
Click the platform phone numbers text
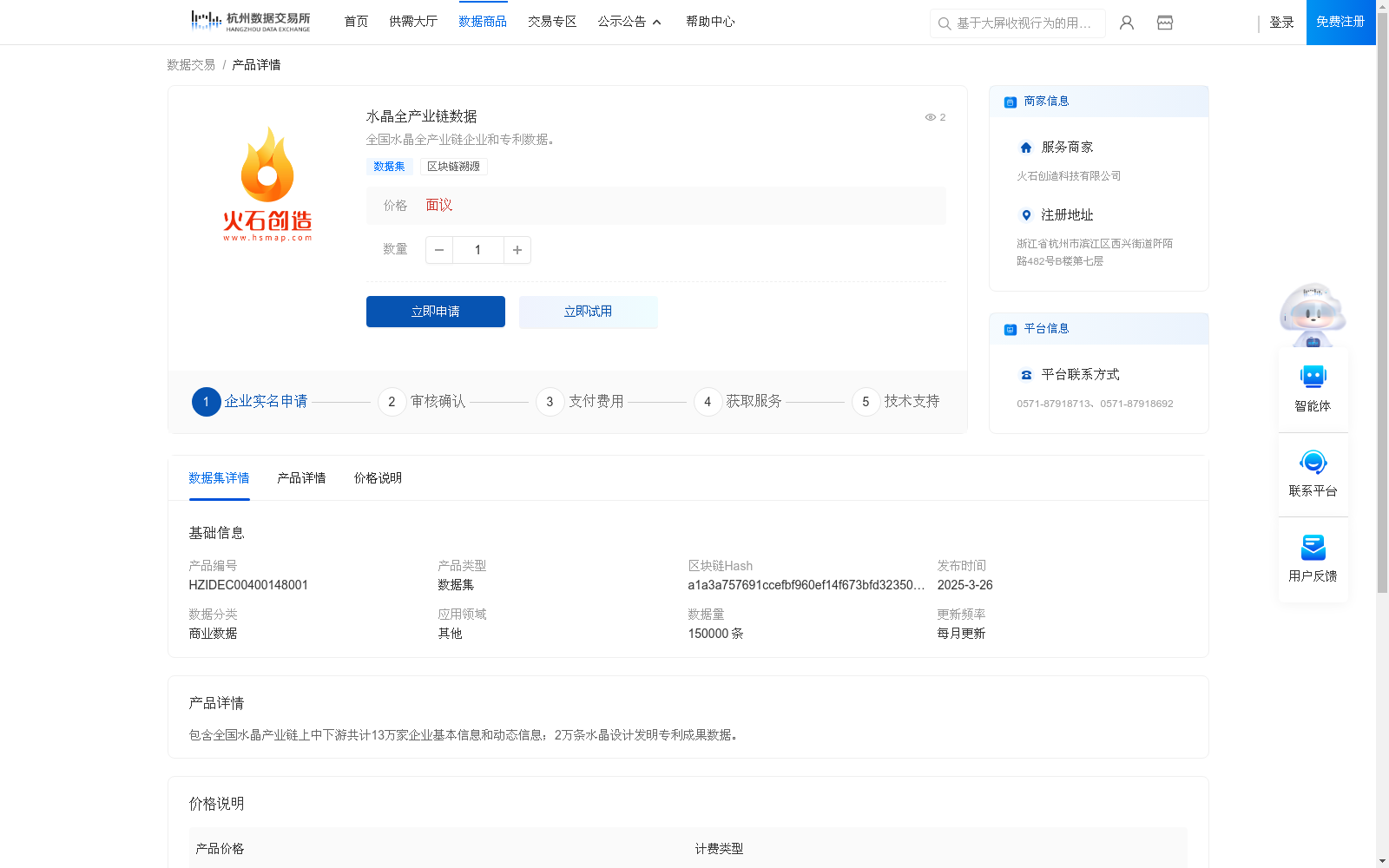pyautogui.click(x=1095, y=404)
